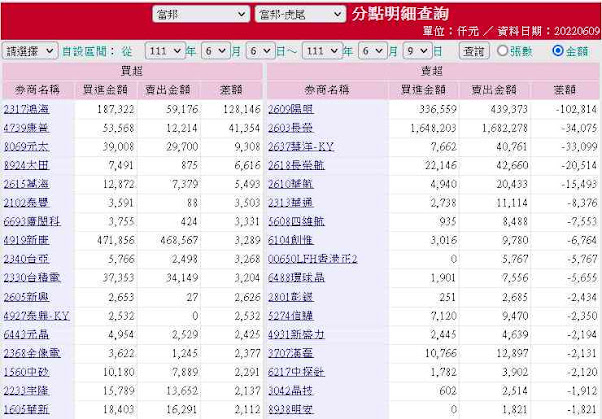Open the 6443元晶 stock link
The image size is (602, 419).
(26, 334)
